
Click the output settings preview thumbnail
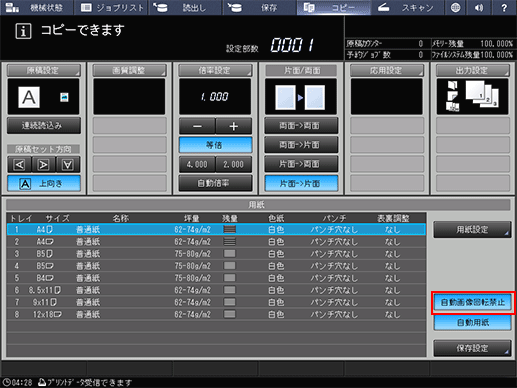(x=473, y=97)
